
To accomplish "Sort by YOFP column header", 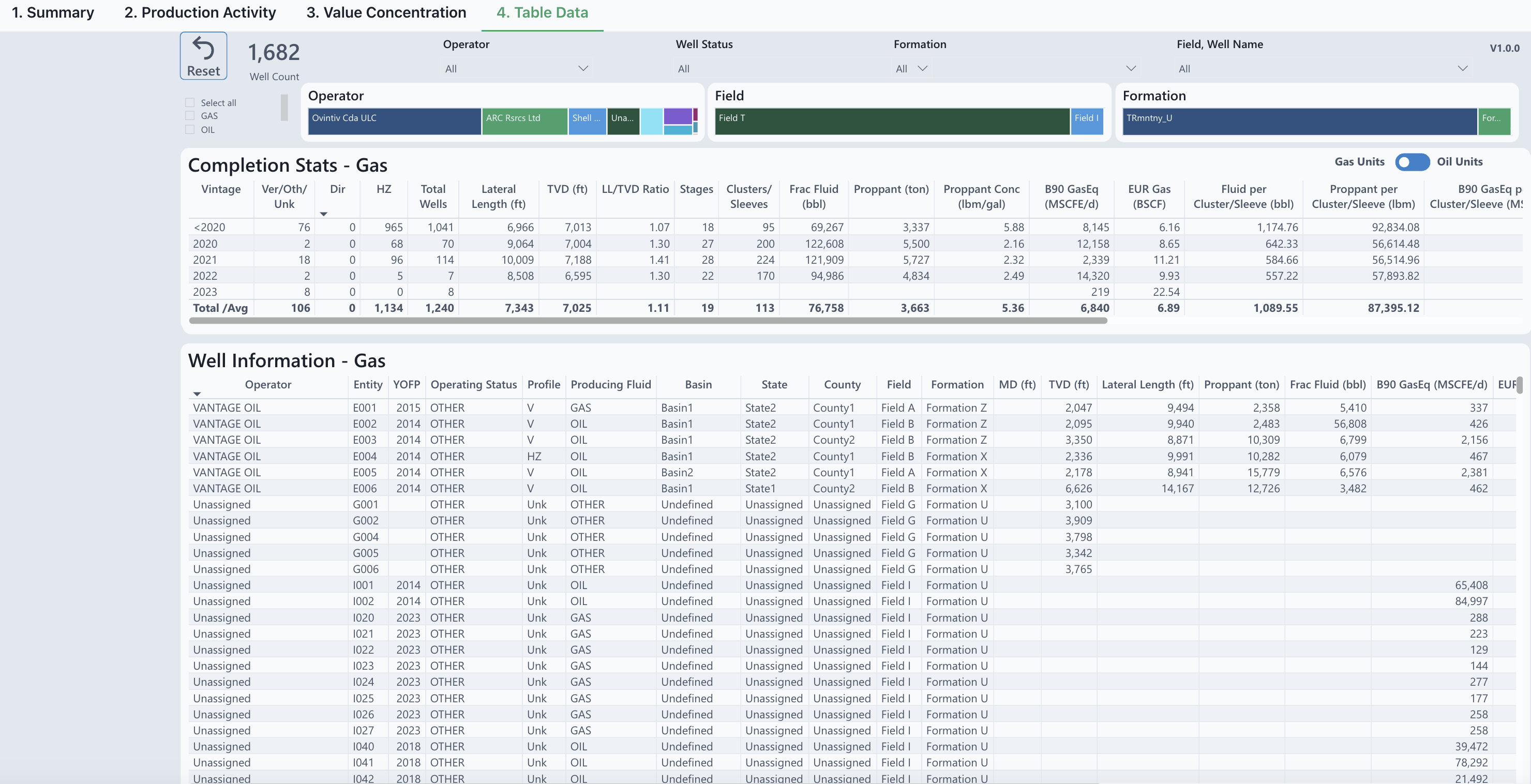I will (406, 385).
